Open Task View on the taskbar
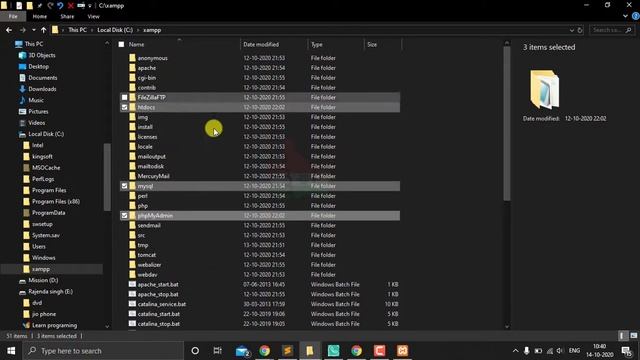Viewport: 640px width, 360px height. [x=218, y=351]
